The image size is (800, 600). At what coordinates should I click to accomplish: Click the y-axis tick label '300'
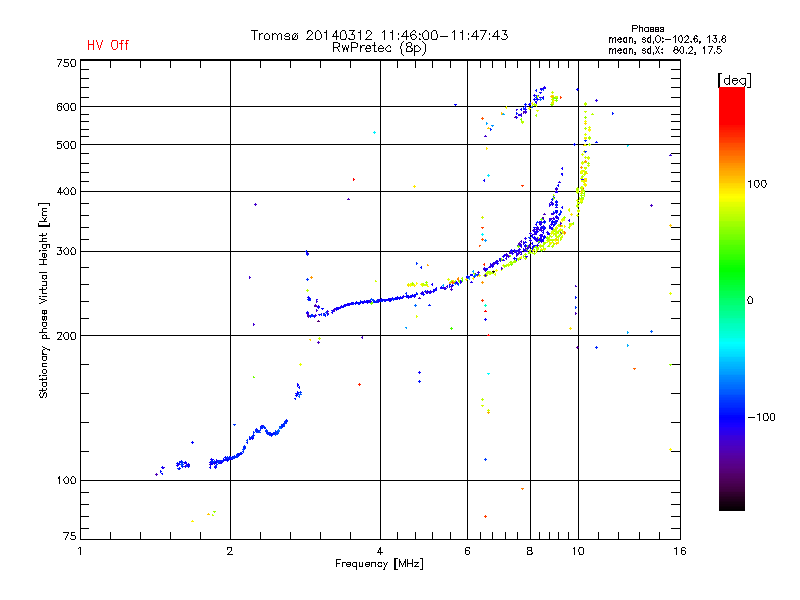tap(66, 252)
